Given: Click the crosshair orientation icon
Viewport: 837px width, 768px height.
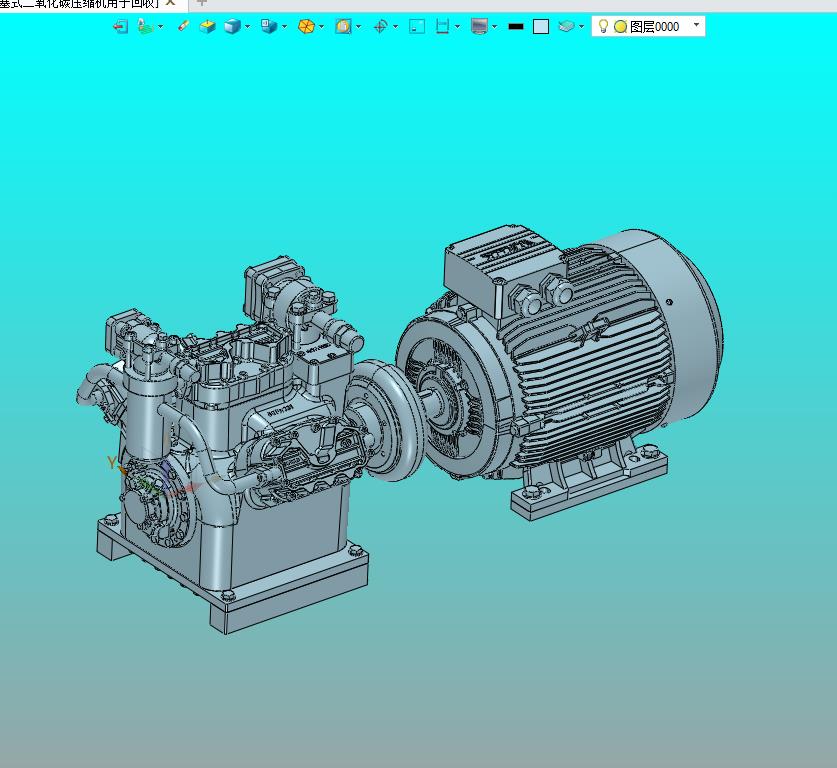Looking at the screenshot, I should (x=380, y=27).
